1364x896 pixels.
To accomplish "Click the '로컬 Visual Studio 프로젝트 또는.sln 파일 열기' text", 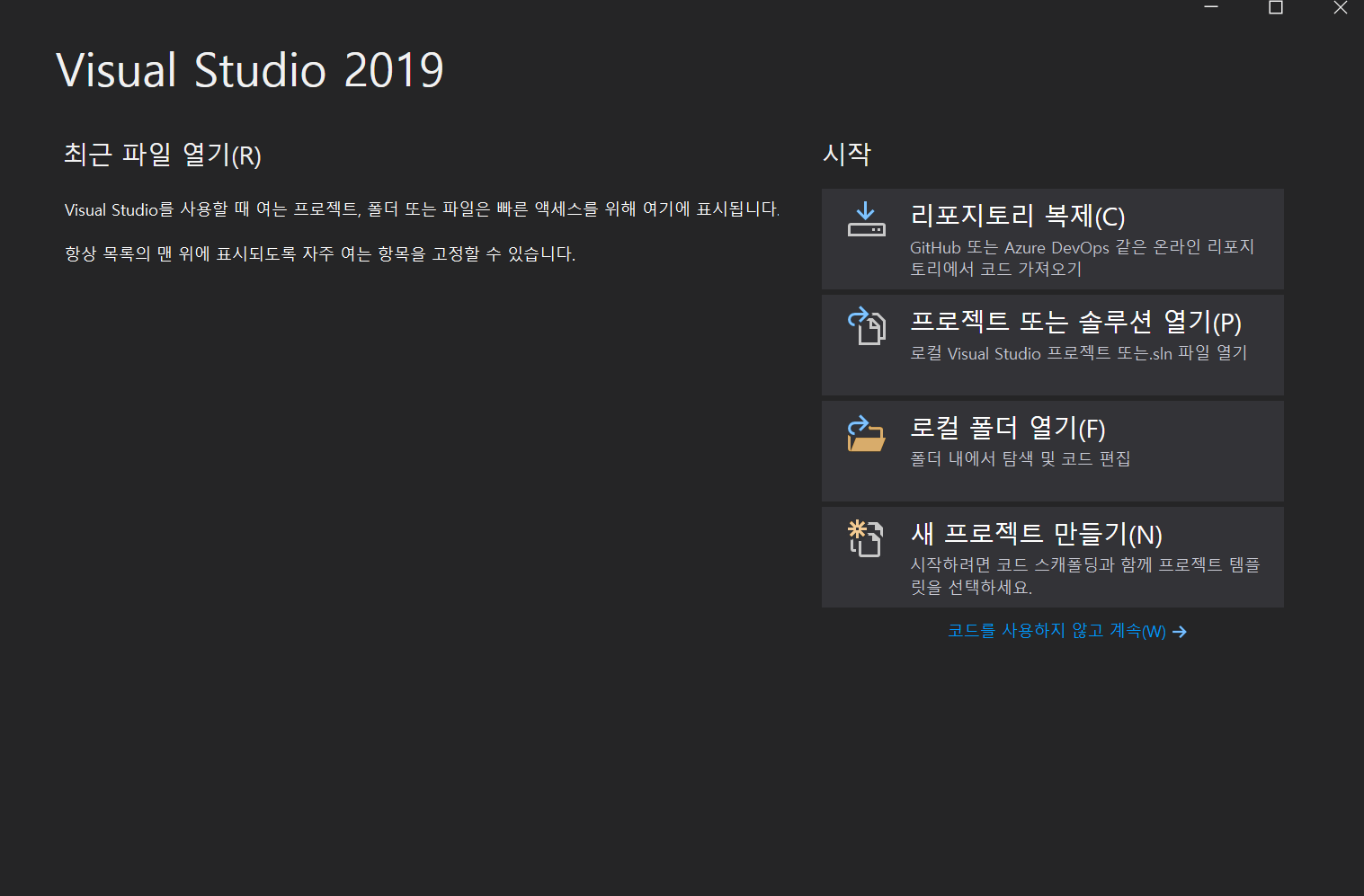I will [x=1078, y=352].
